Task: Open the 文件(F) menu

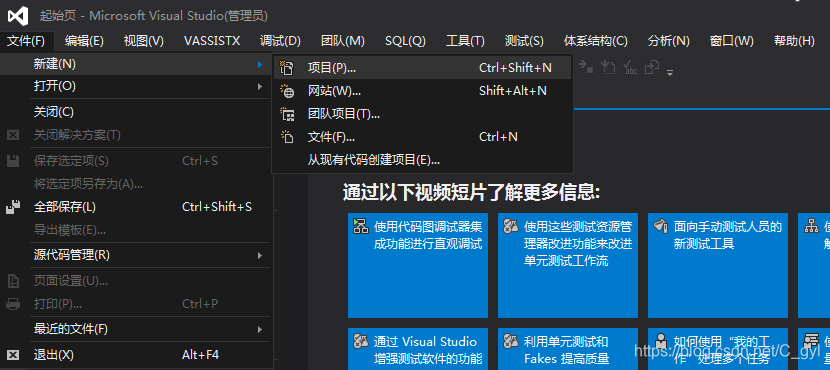Action: pos(26,41)
